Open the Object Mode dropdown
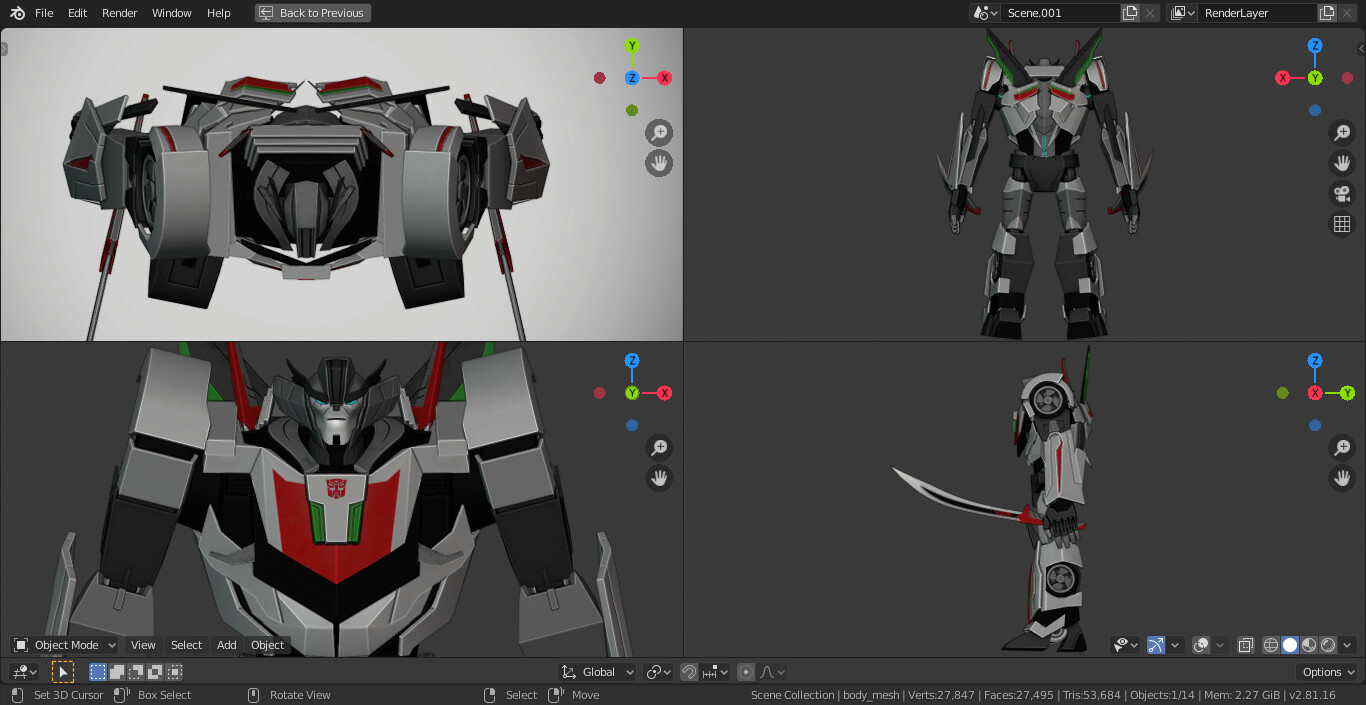Screen dimensions: 1366x705 pos(63,645)
